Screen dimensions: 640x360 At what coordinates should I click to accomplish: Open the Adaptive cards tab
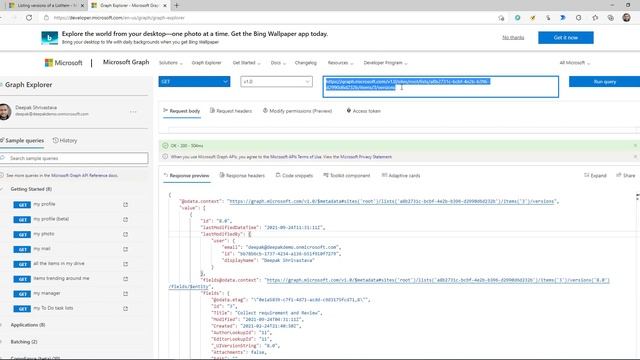[x=401, y=176]
